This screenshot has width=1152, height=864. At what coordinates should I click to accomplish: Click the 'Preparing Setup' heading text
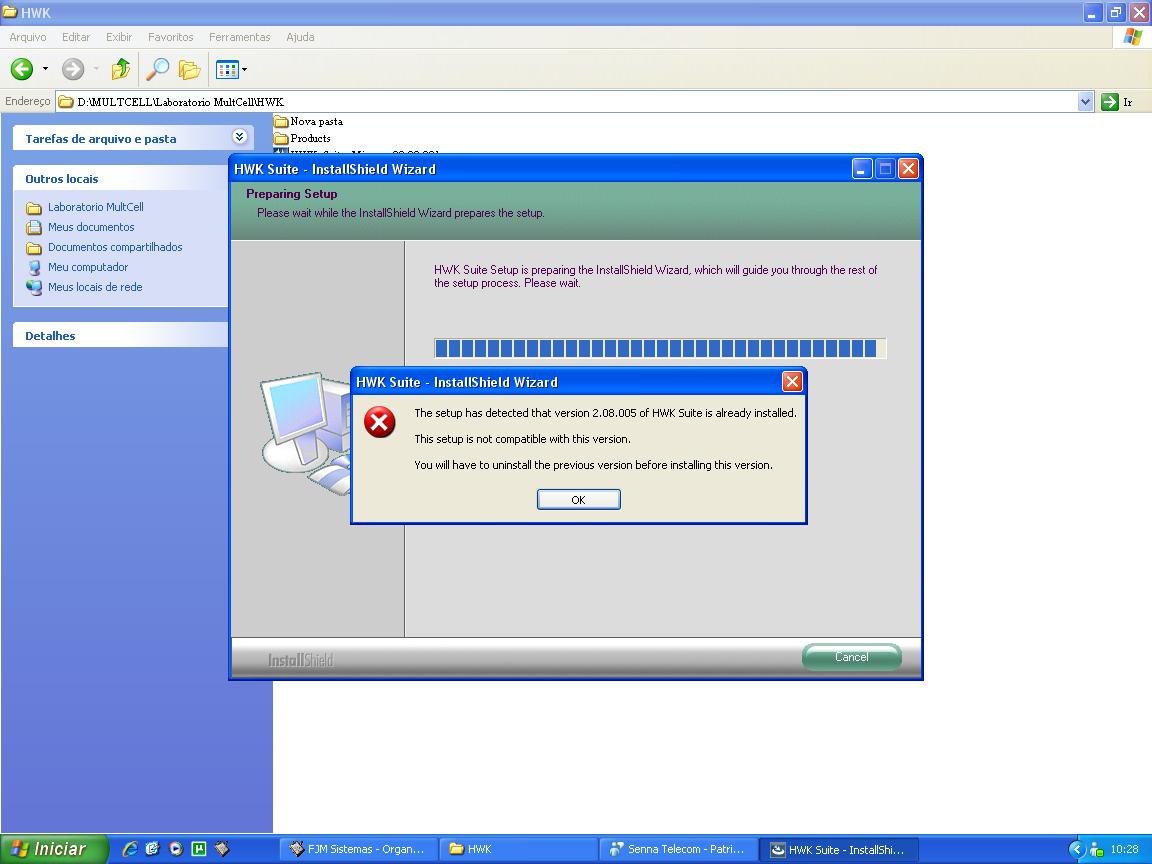click(x=292, y=194)
